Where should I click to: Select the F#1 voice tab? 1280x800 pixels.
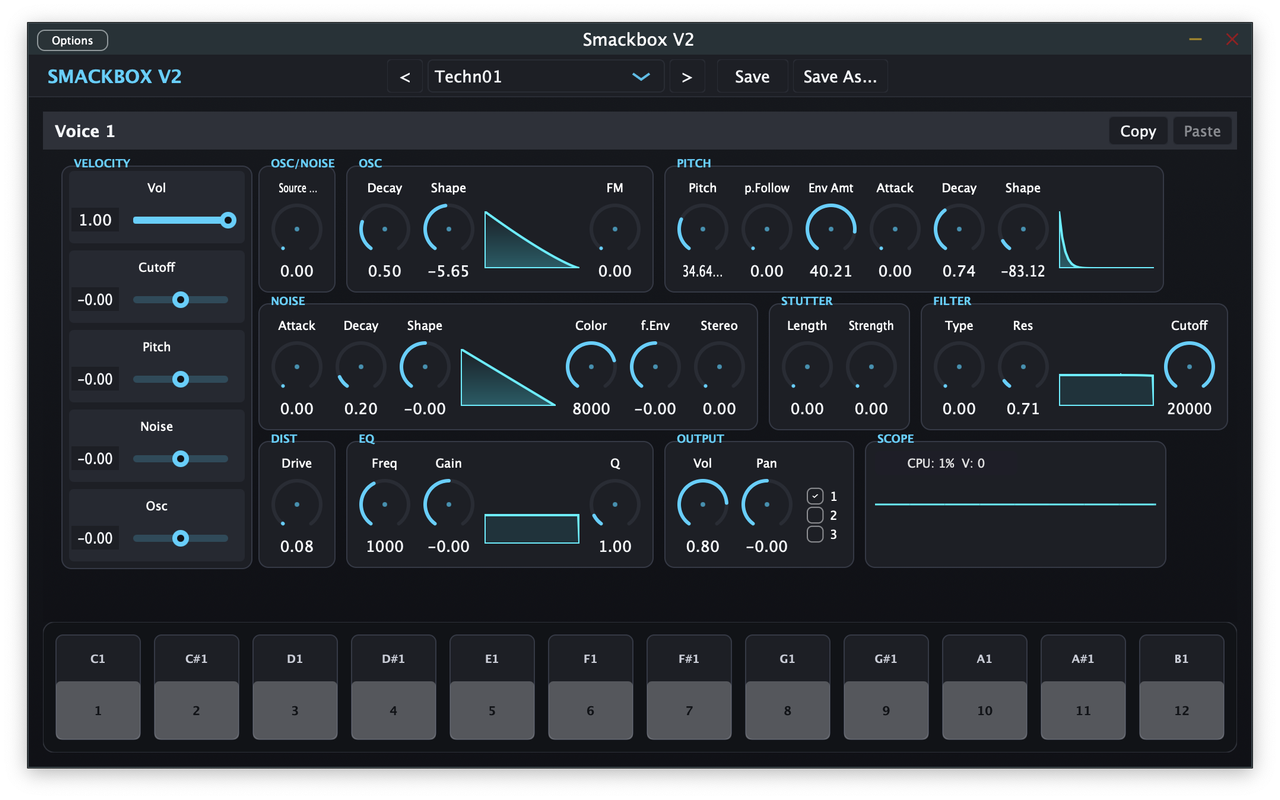pyautogui.click(x=689, y=659)
